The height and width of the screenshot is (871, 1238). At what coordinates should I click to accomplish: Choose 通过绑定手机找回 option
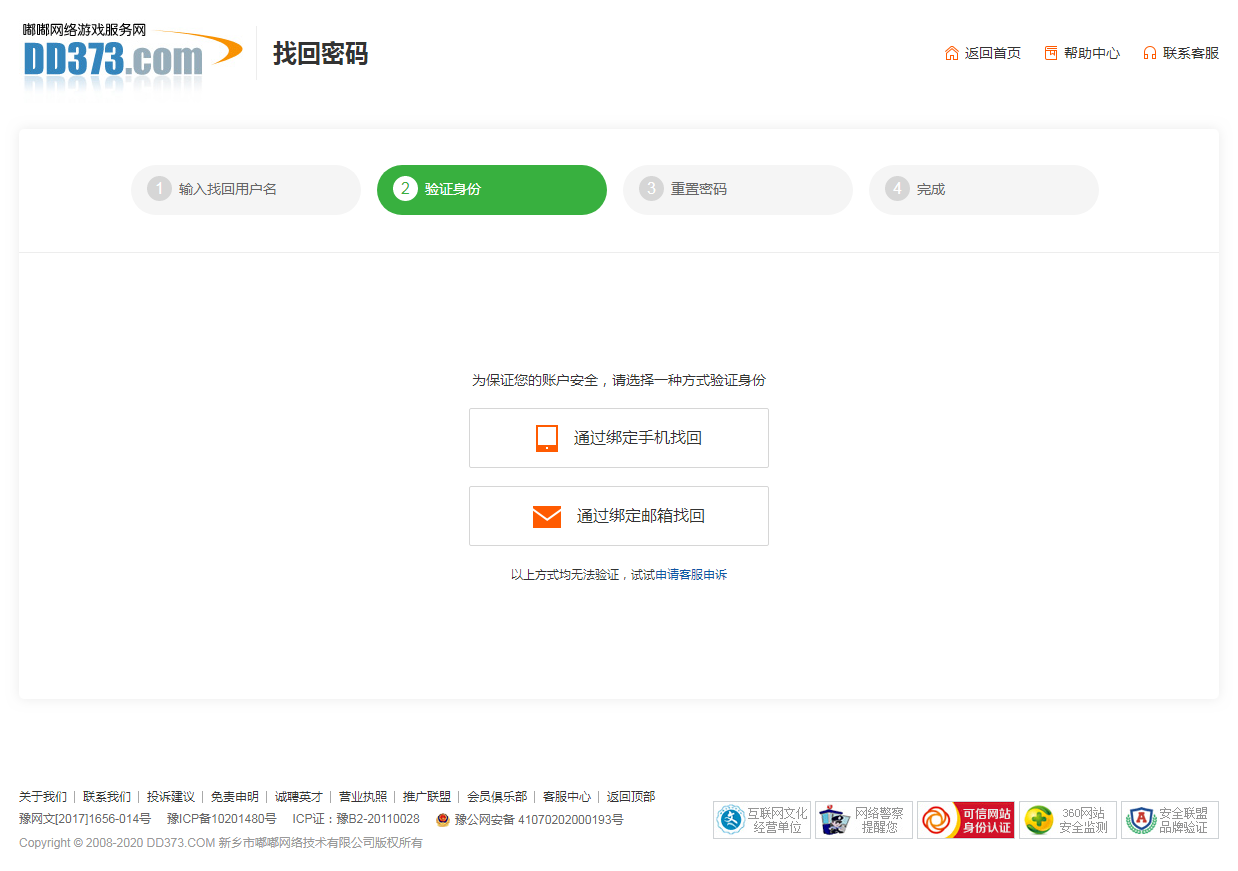pyautogui.click(x=619, y=438)
